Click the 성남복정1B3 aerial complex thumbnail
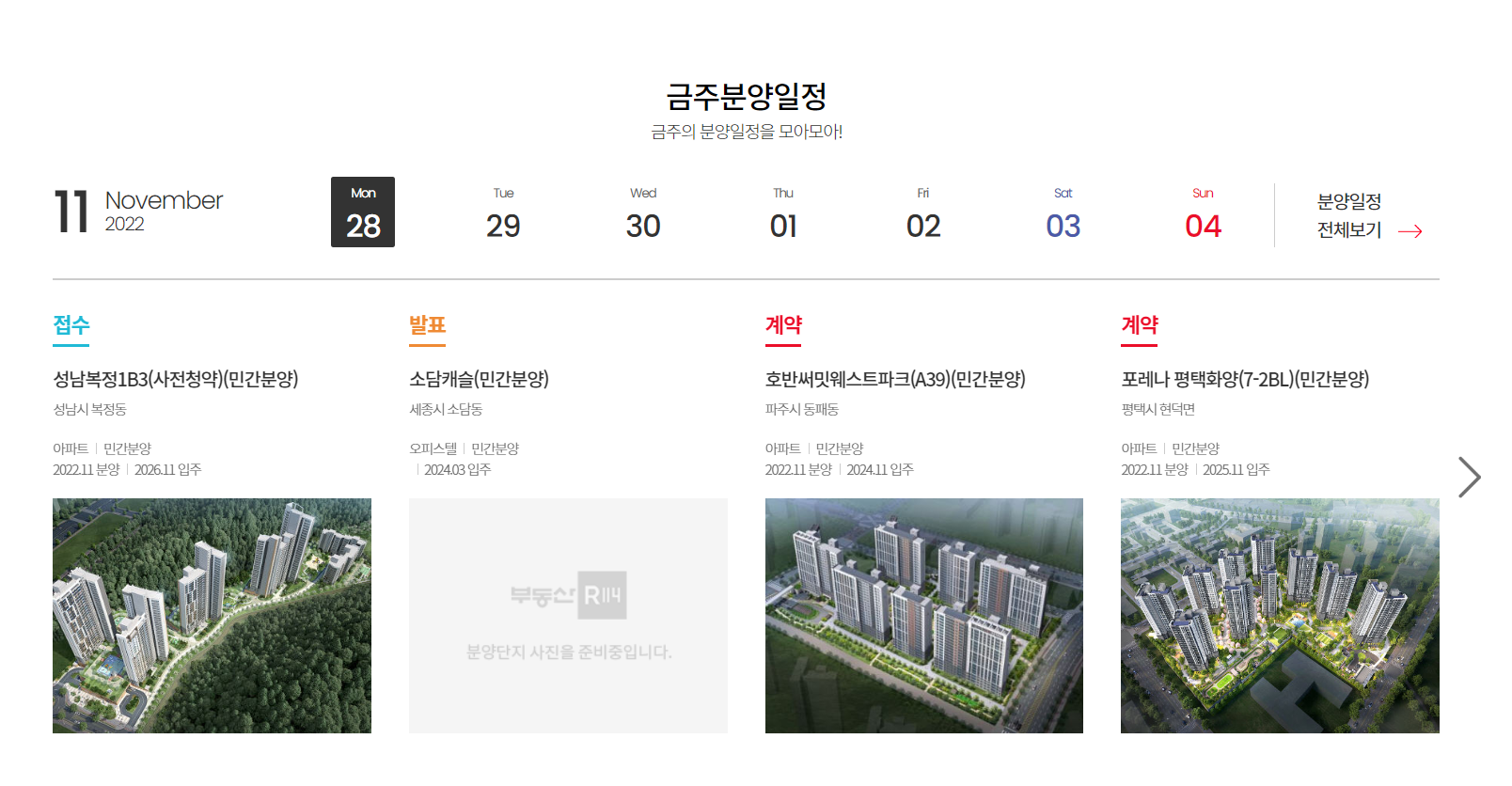 point(212,616)
